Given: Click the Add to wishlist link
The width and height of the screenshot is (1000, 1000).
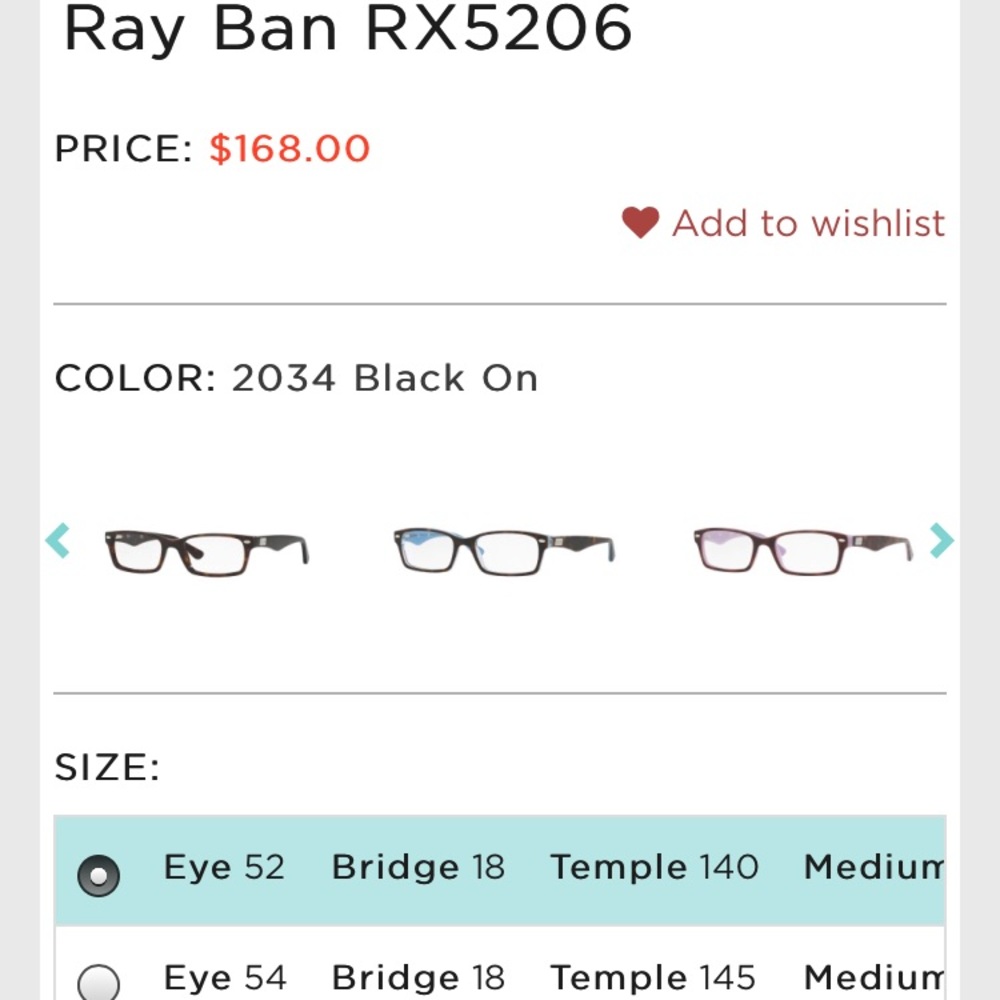Looking at the screenshot, I should point(810,222).
